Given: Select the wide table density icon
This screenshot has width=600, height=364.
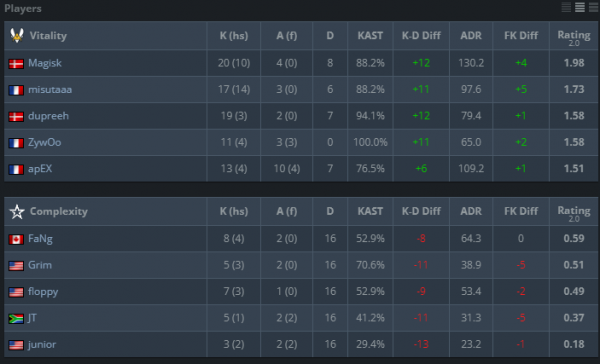Looking at the screenshot, I should (593, 7).
